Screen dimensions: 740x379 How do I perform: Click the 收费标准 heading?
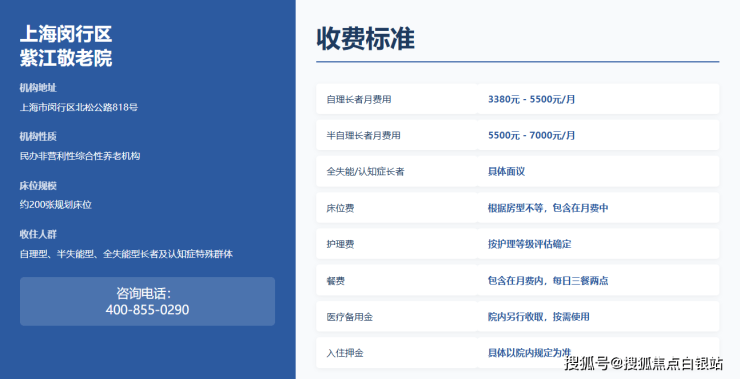tap(366, 39)
